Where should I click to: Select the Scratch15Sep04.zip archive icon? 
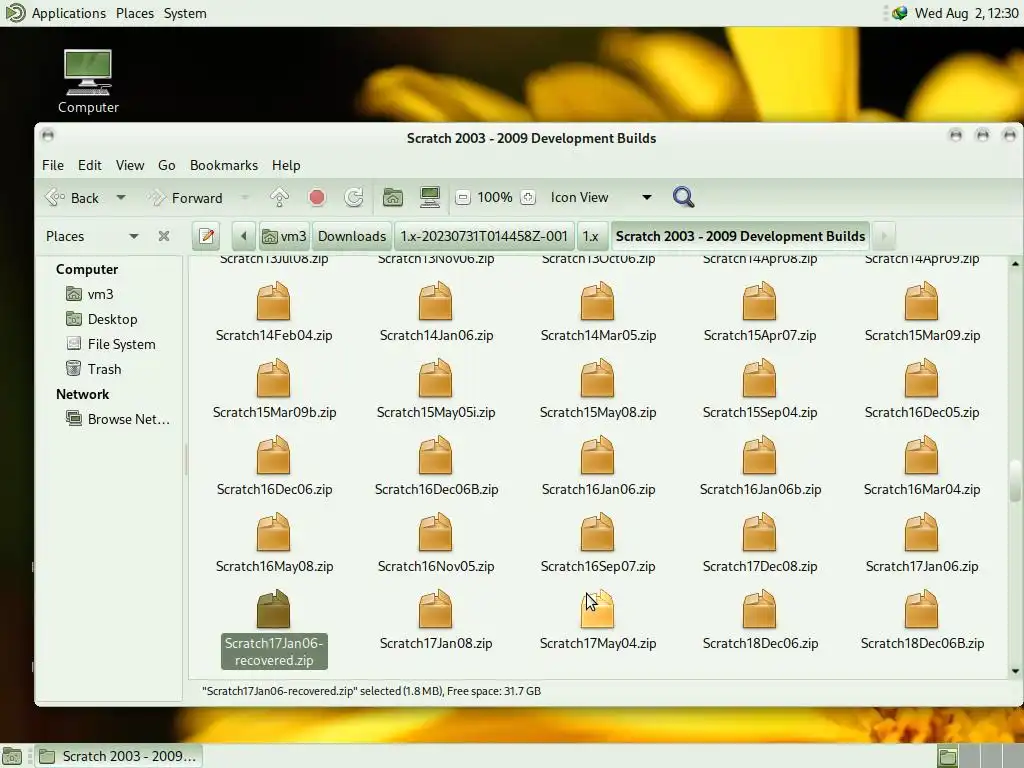coord(760,378)
